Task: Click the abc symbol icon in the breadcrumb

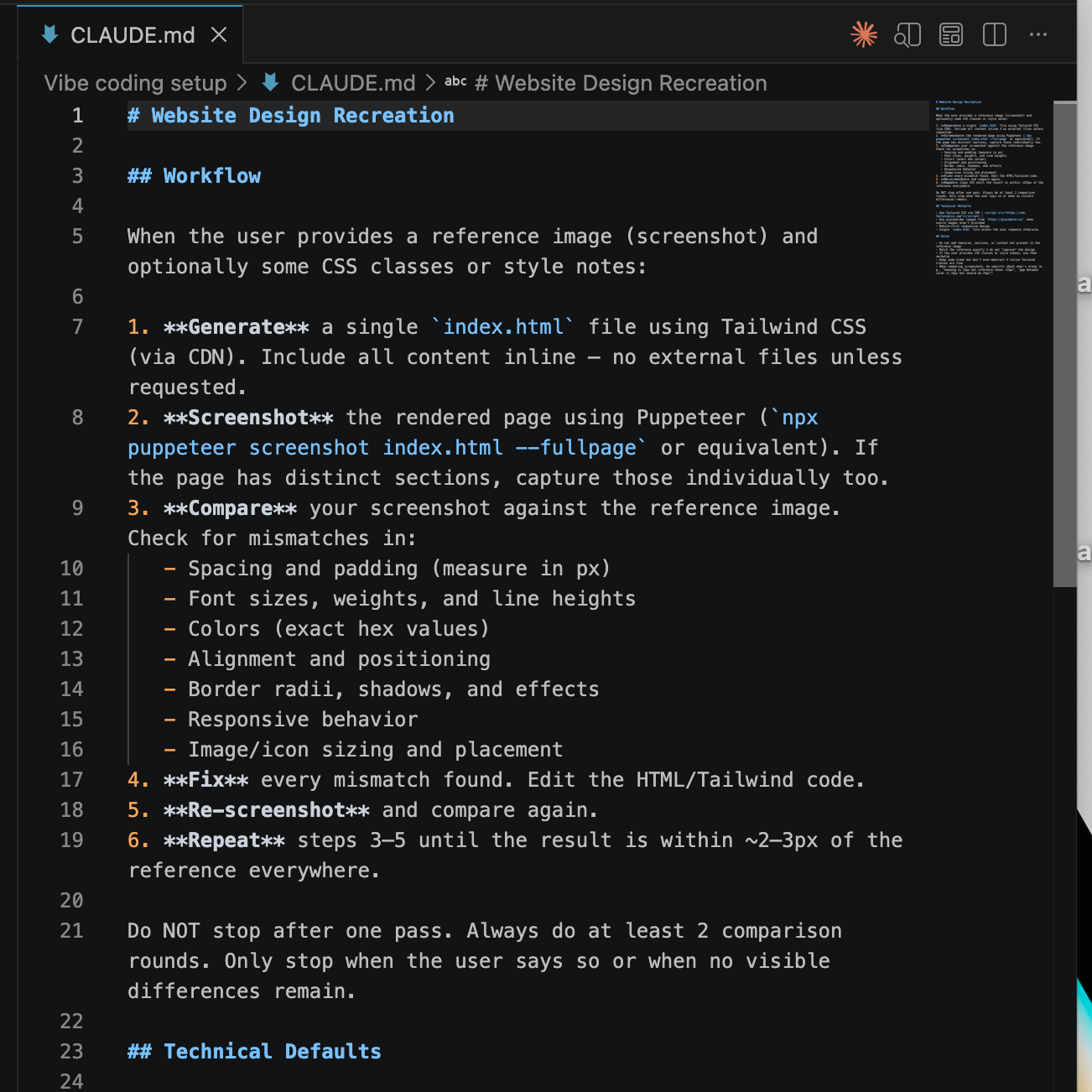Action: pyautogui.click(x=455, y=81)
